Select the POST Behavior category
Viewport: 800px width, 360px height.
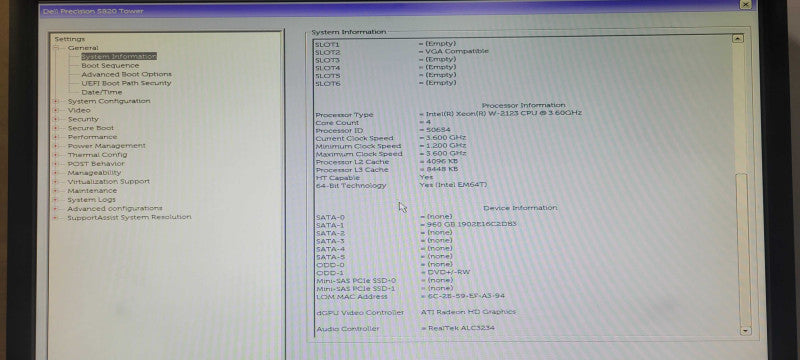click(x=95, y=164)
